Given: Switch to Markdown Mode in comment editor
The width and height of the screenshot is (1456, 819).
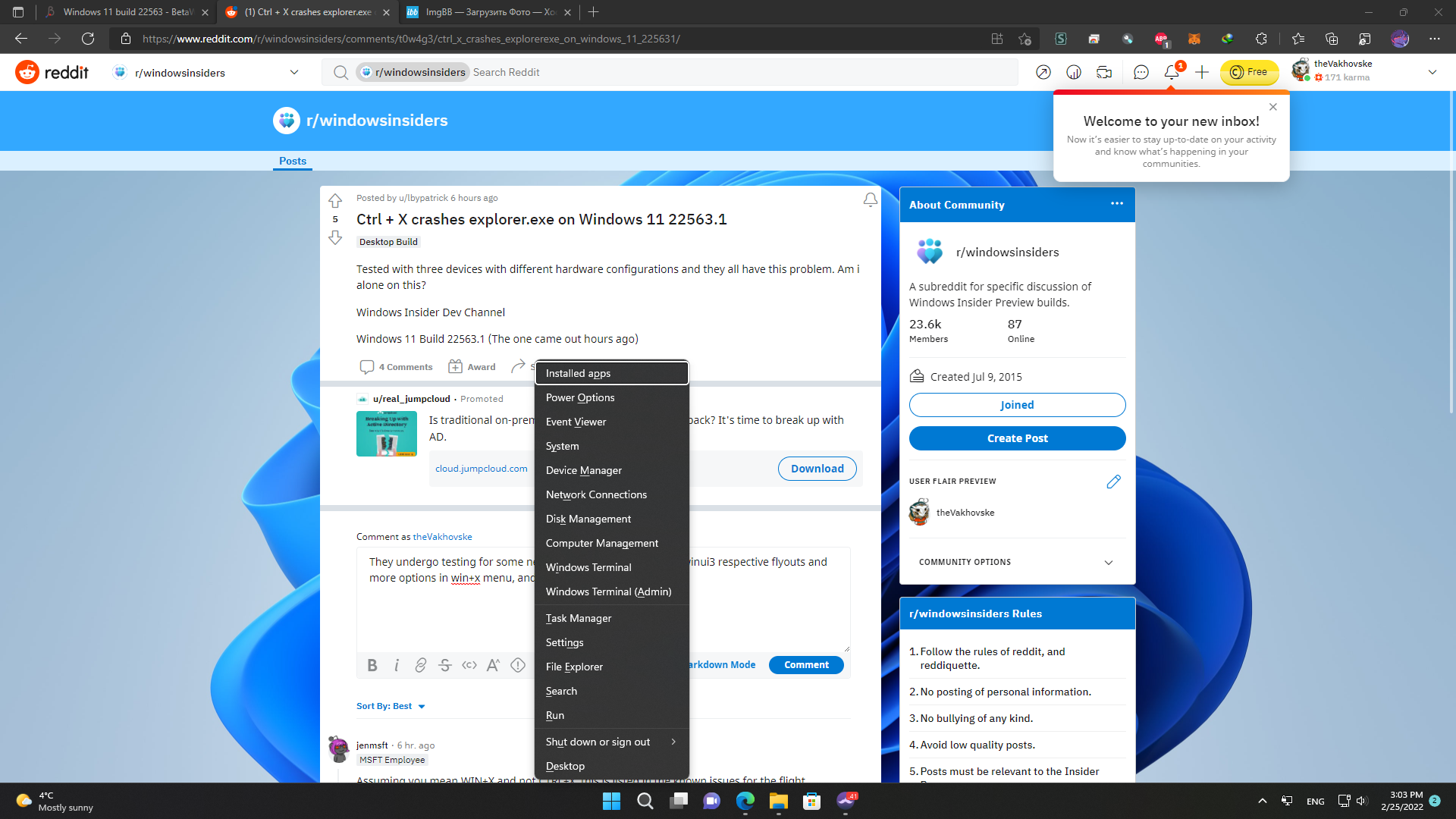Looking at the screenshot, I should (x=722, y=665).
